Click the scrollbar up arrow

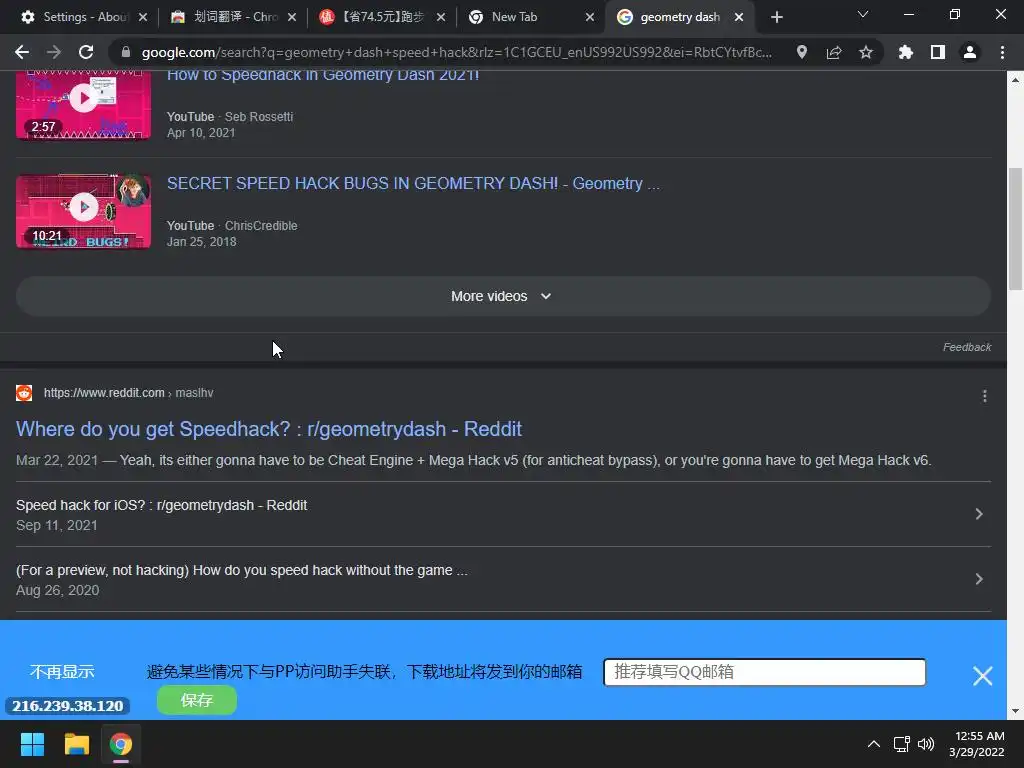point(1016,80)
